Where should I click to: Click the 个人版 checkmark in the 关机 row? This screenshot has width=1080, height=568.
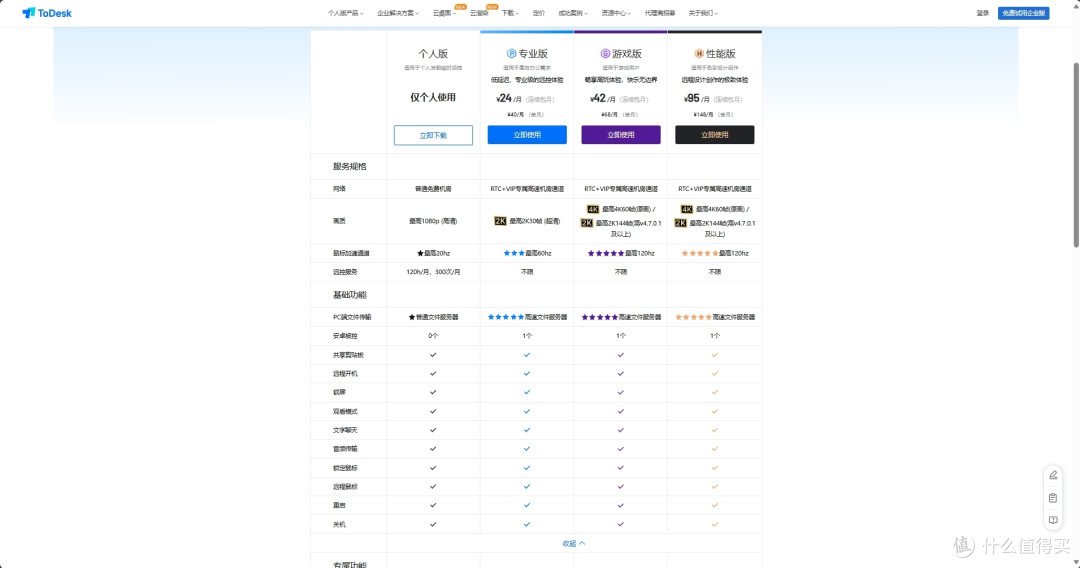click(x=433, y=525)
